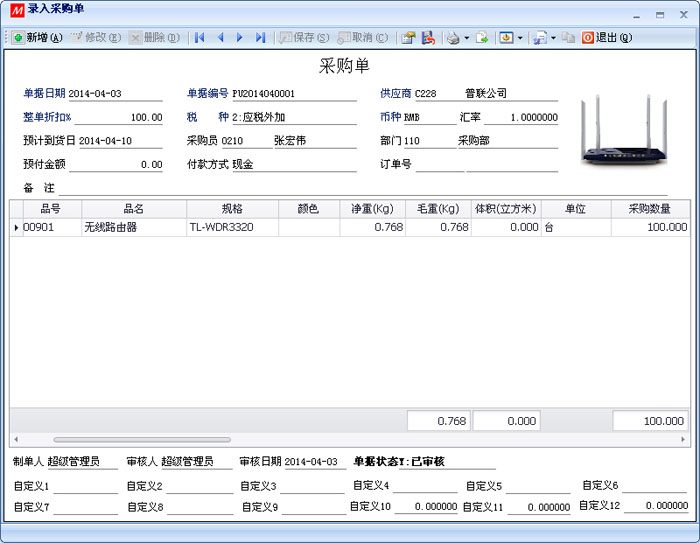Click the supplier name 普联公司
This screenshot has width=700, height=543.
486,93
